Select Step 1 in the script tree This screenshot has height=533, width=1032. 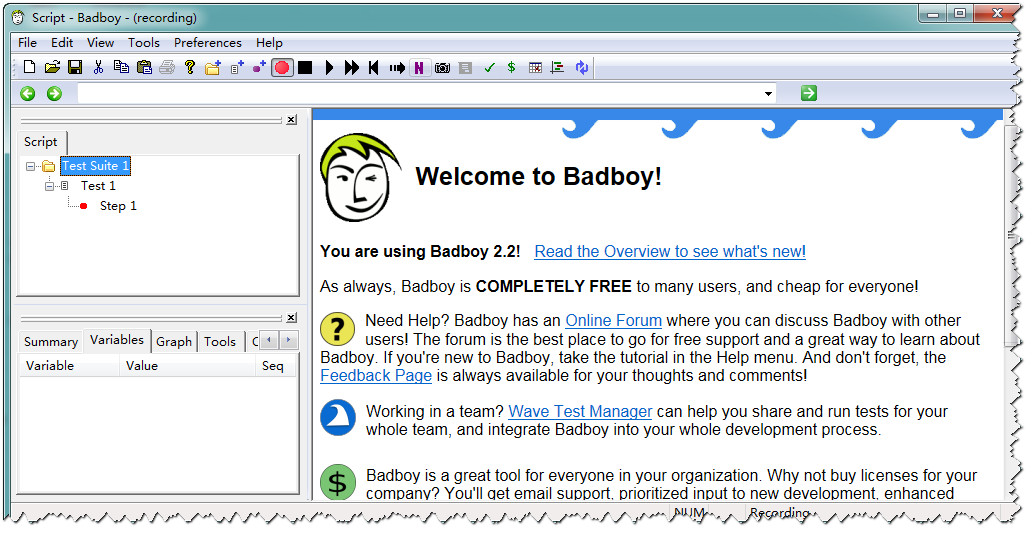coord(118,206)
